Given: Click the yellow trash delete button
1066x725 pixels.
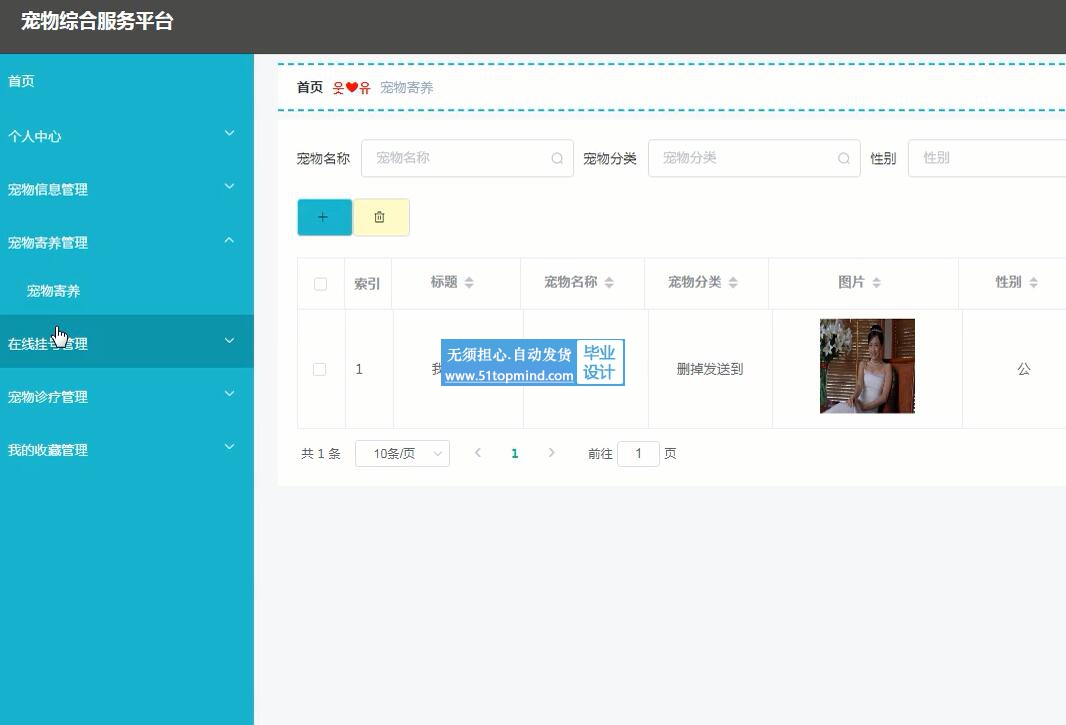Looking at the screenshot, I should (x=381, y=217).
